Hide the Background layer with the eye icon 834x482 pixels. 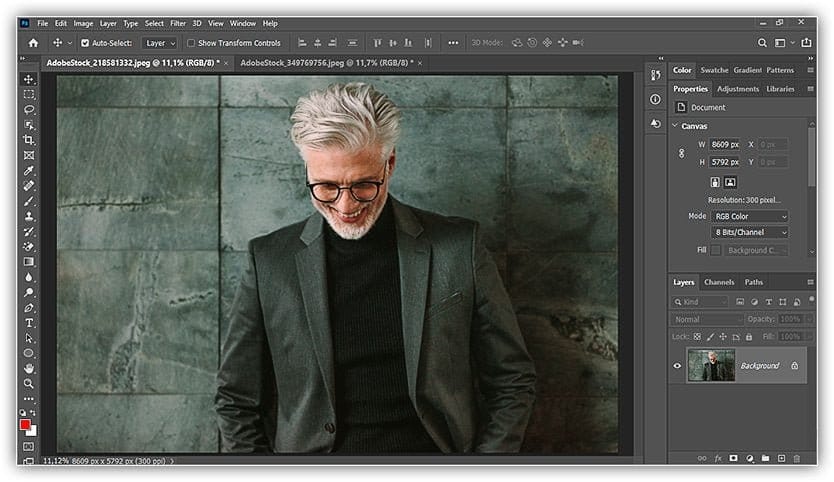coord(677,366)
